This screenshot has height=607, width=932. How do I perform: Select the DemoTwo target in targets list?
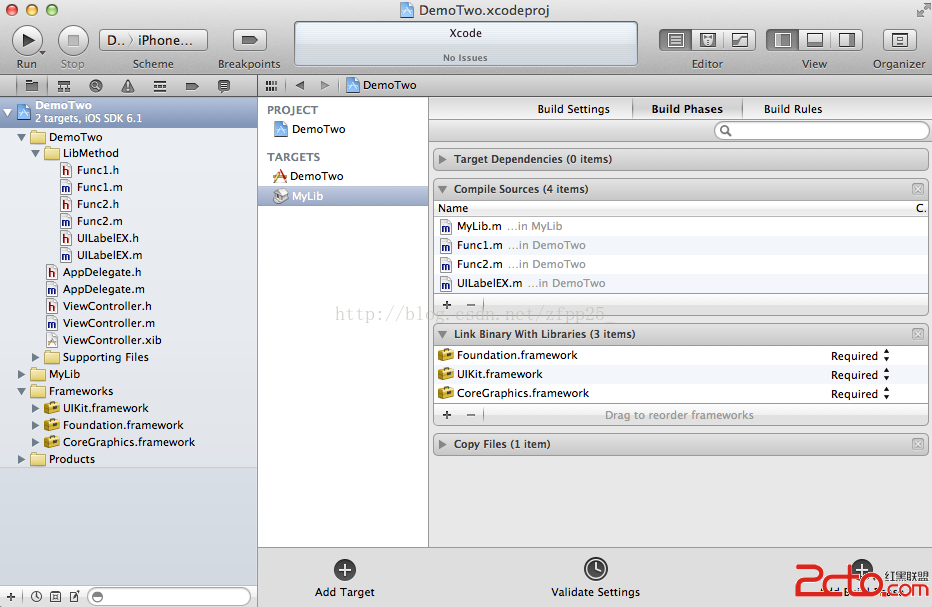316,176
